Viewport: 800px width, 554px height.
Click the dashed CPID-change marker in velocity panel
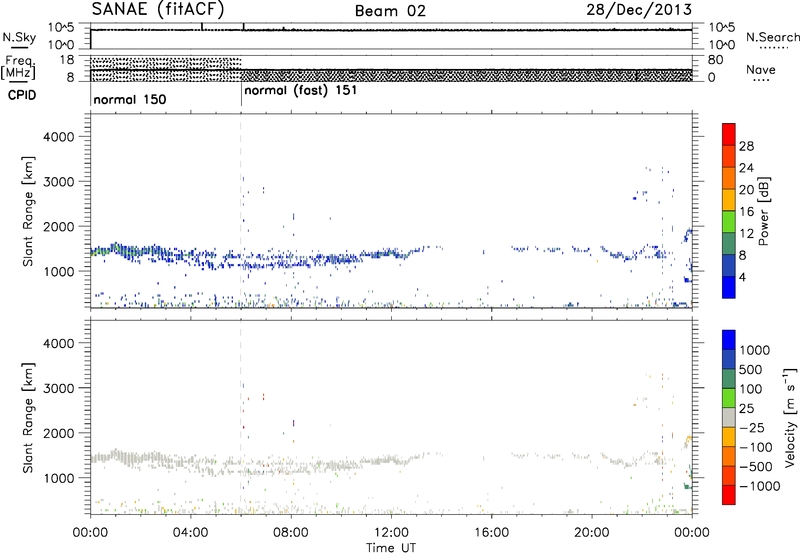pos(241,418)
